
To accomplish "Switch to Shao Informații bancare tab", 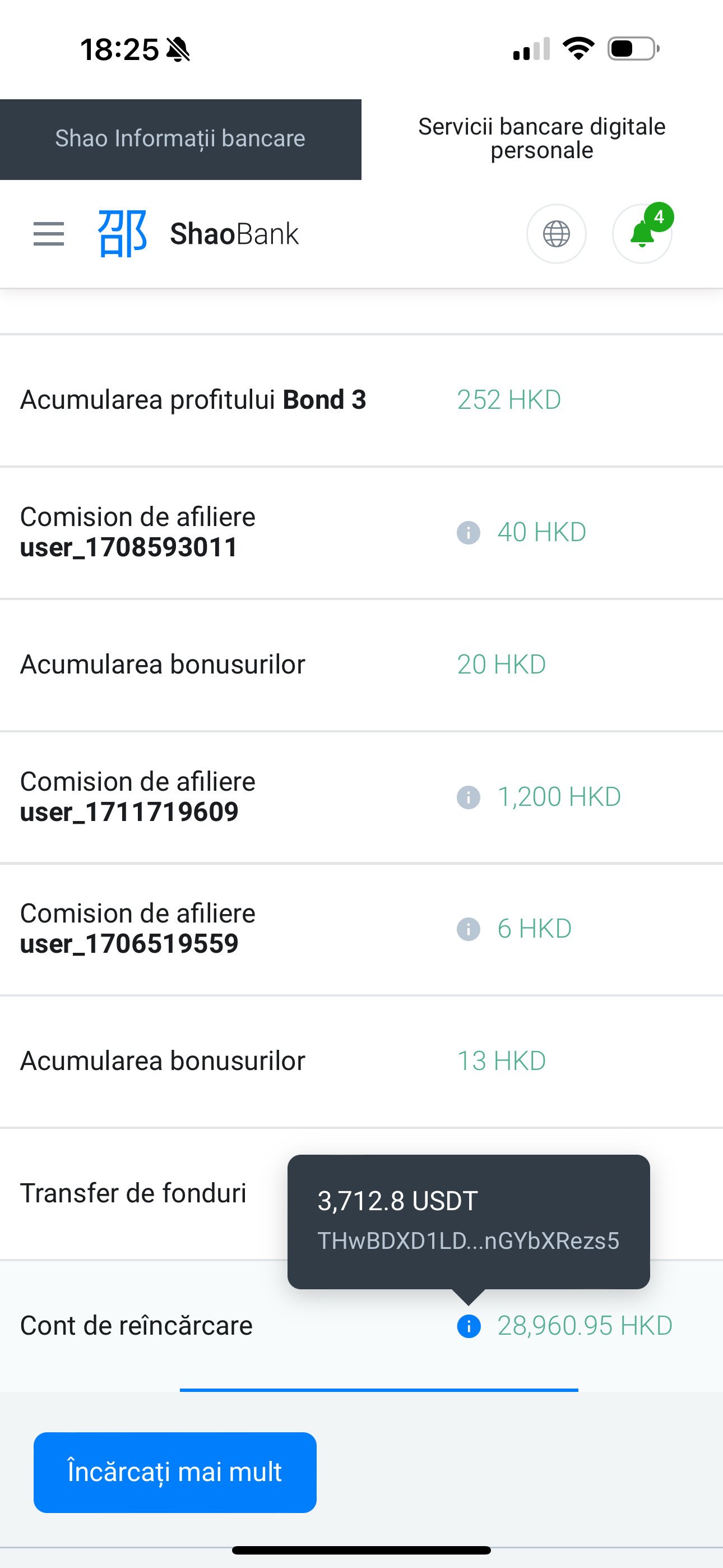I will [180, 140].
